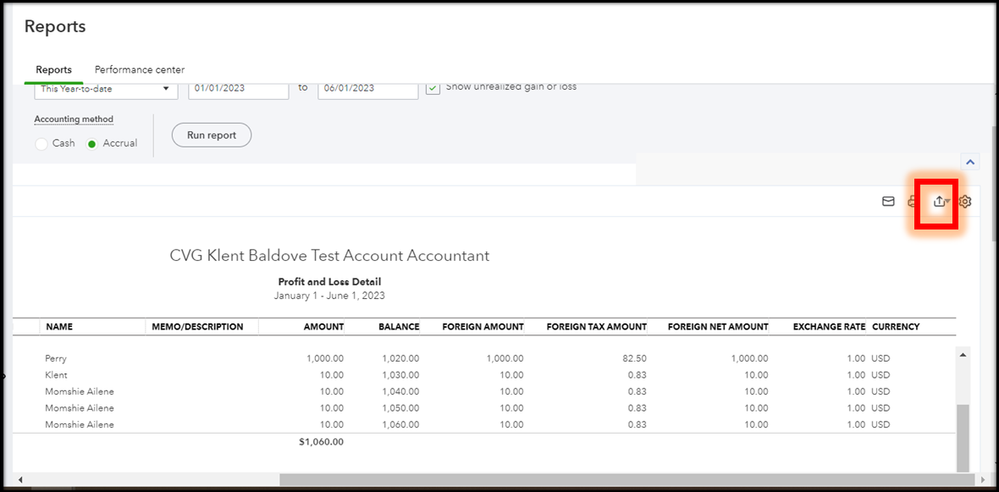The image size is (999, 492).
Task: Click the AMOUNT column header
Action: coord(323,327)
